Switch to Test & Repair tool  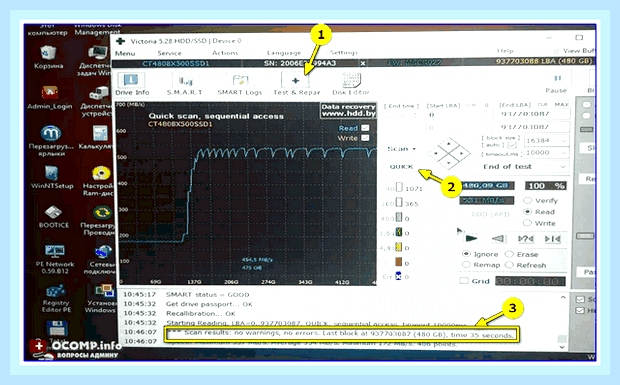coord(296,85)
